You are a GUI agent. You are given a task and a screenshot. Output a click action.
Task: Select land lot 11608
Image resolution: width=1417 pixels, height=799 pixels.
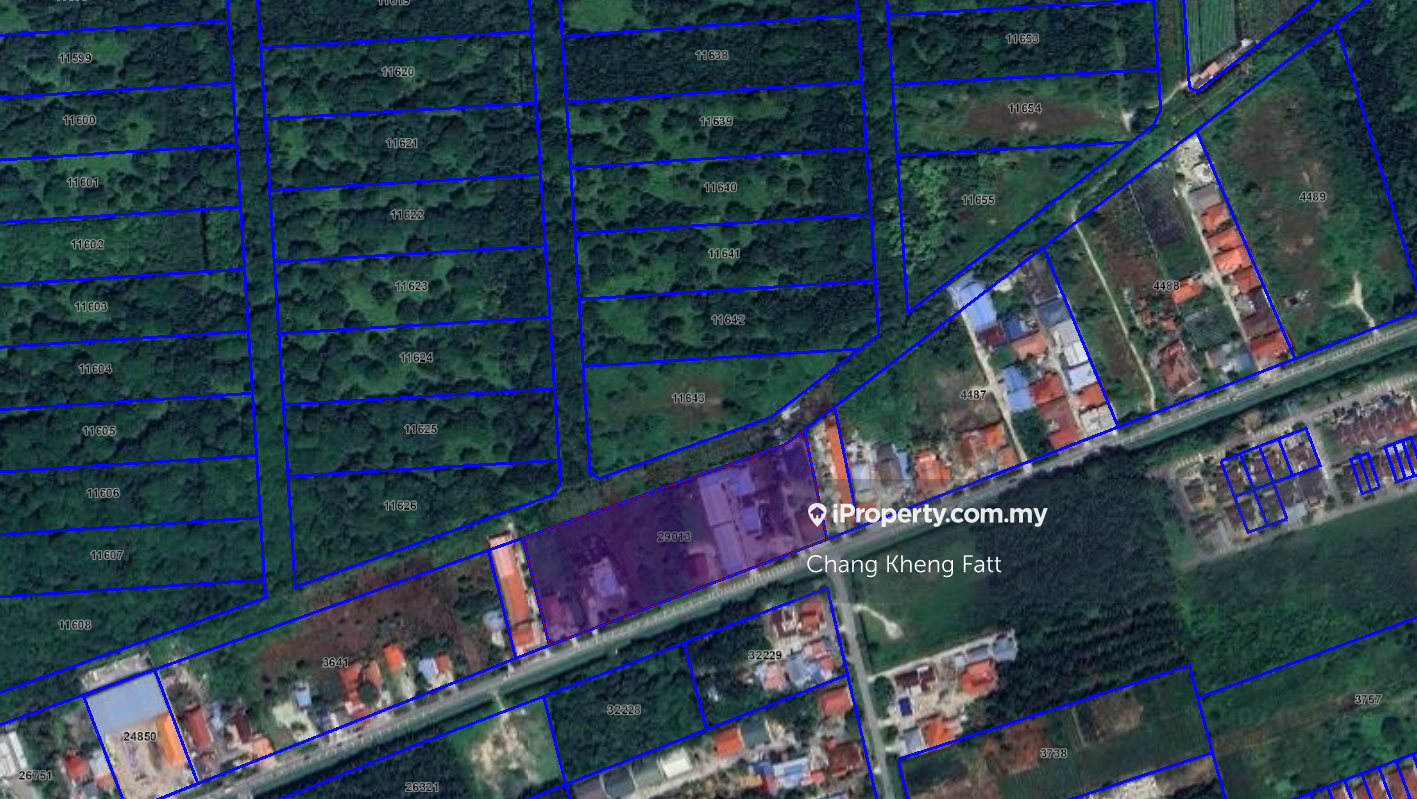point(74,625)
